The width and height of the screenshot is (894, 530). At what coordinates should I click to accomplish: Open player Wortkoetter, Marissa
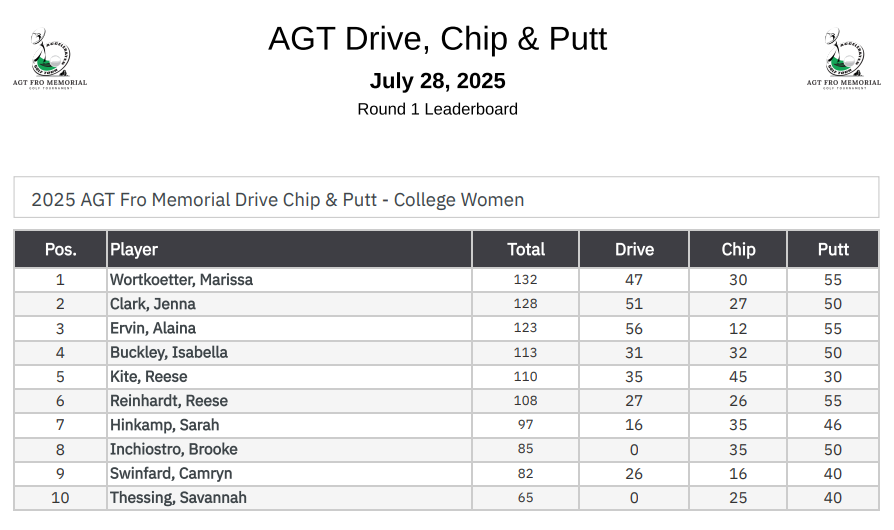point(181,280)
